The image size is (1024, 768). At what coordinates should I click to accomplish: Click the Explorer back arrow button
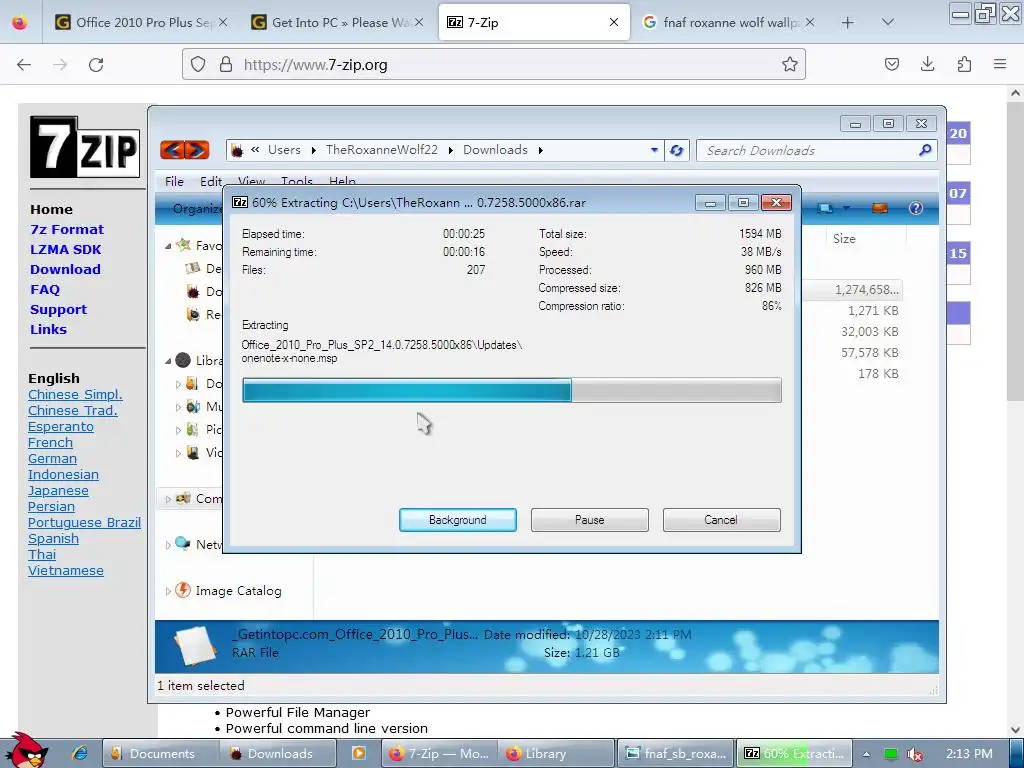(x=172, y=150)
